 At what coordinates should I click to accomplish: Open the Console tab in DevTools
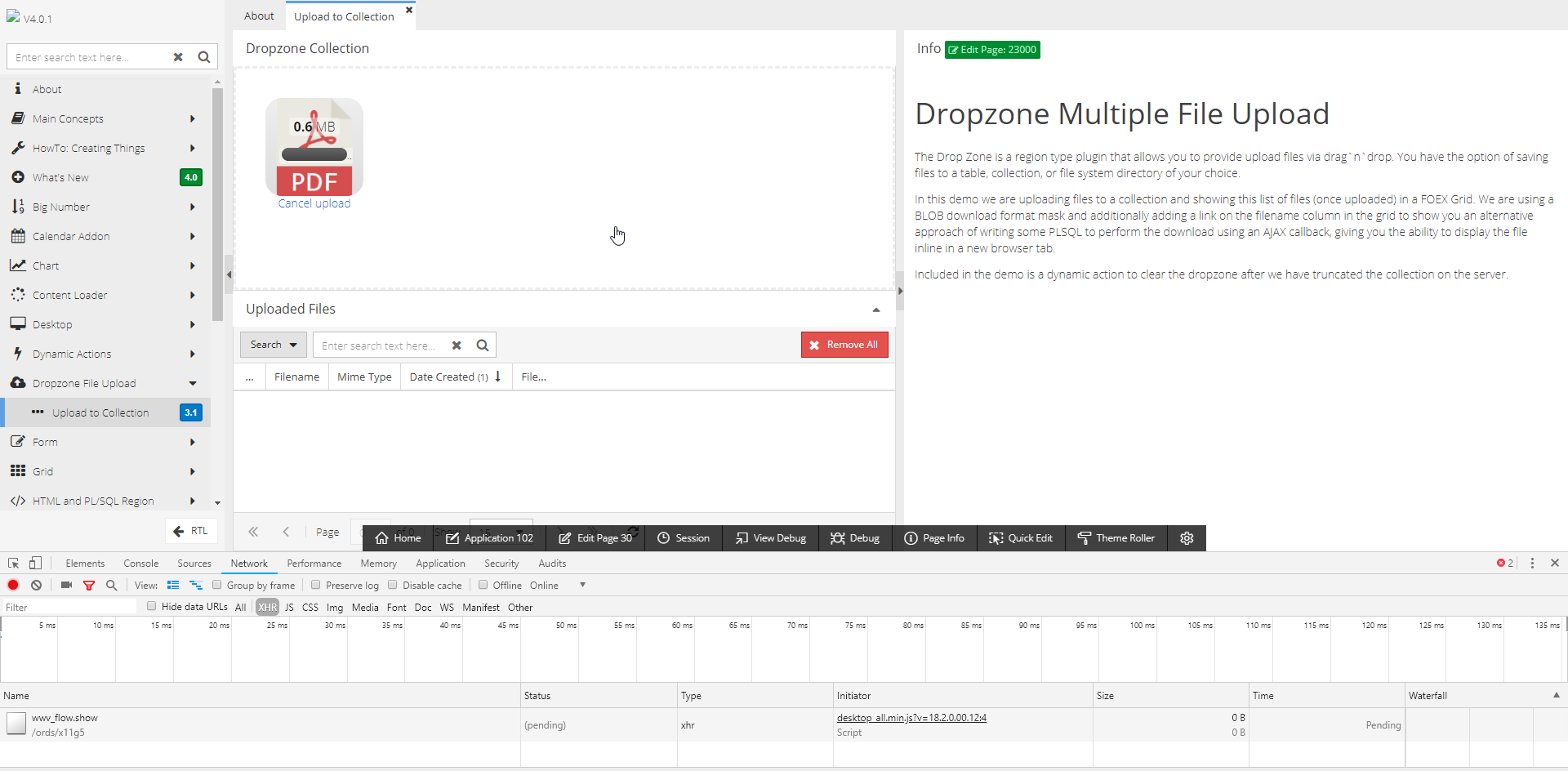point(140,563)
